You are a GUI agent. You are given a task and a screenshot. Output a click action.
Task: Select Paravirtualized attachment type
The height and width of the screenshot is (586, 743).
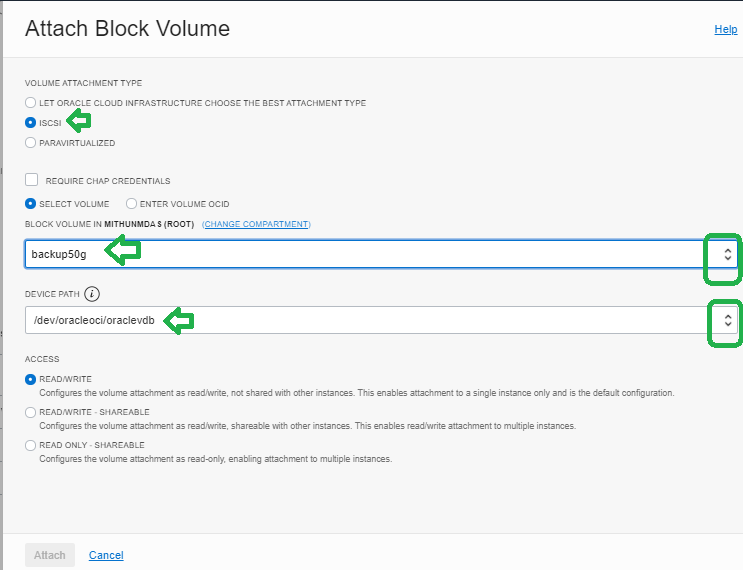(30, 143)
